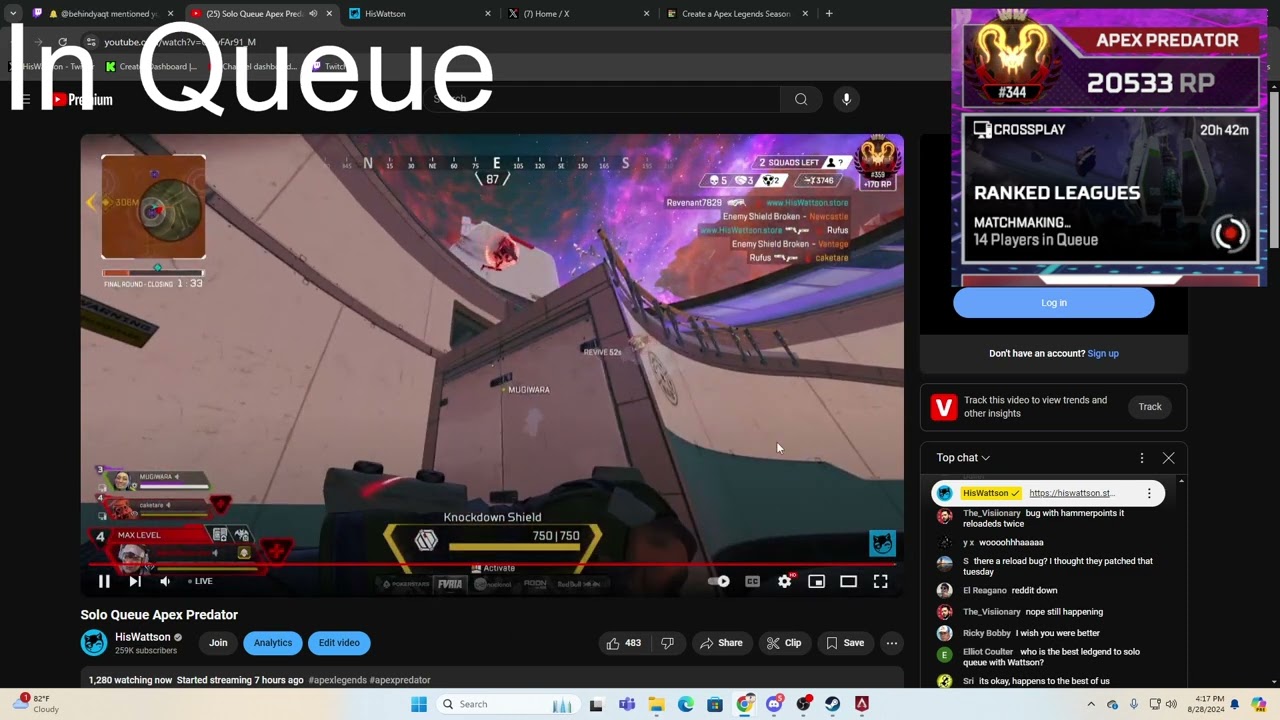Click the red V extension logo
Image resolution: width=1280 pixels, height=720 pixels.
coord(943,407)
